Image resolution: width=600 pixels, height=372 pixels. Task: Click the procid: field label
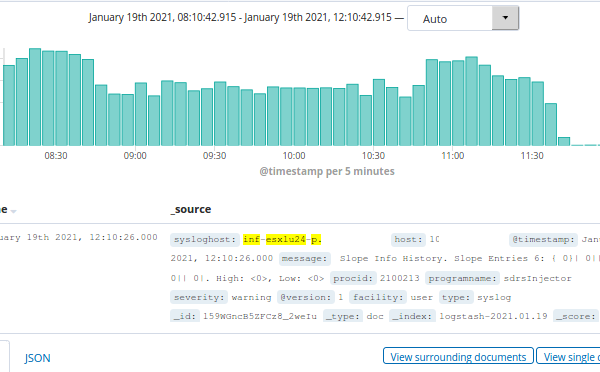(353, 278)
